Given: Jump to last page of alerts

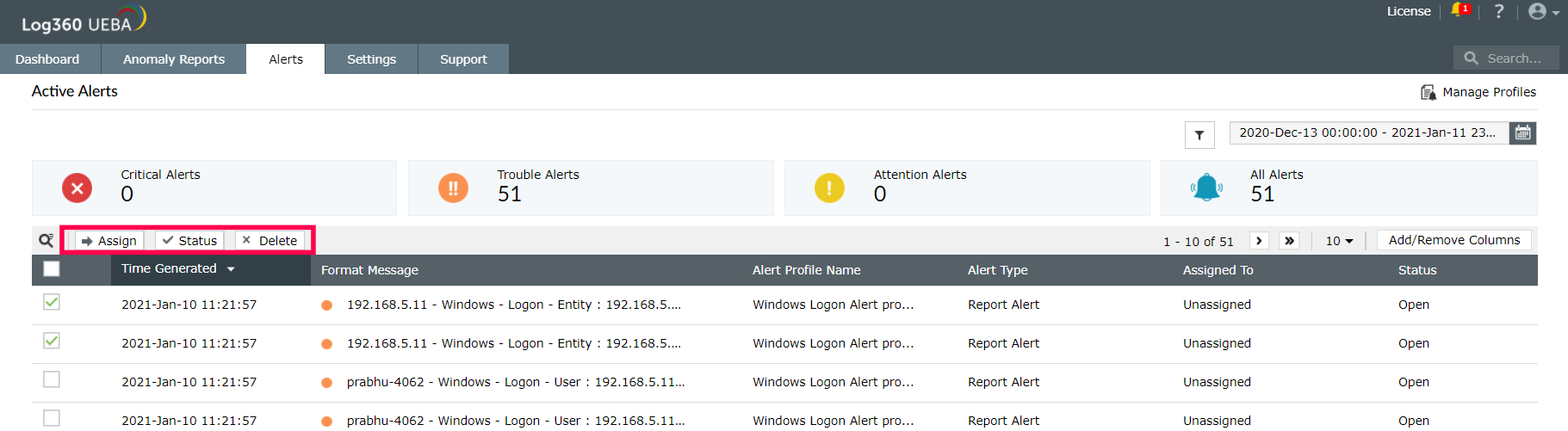Looking at the screenshot, I should 1289,241.
